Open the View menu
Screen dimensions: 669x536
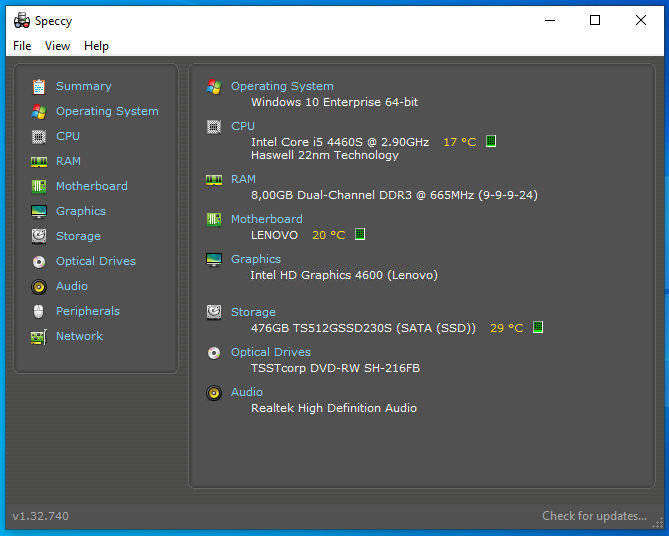(57, 46)
